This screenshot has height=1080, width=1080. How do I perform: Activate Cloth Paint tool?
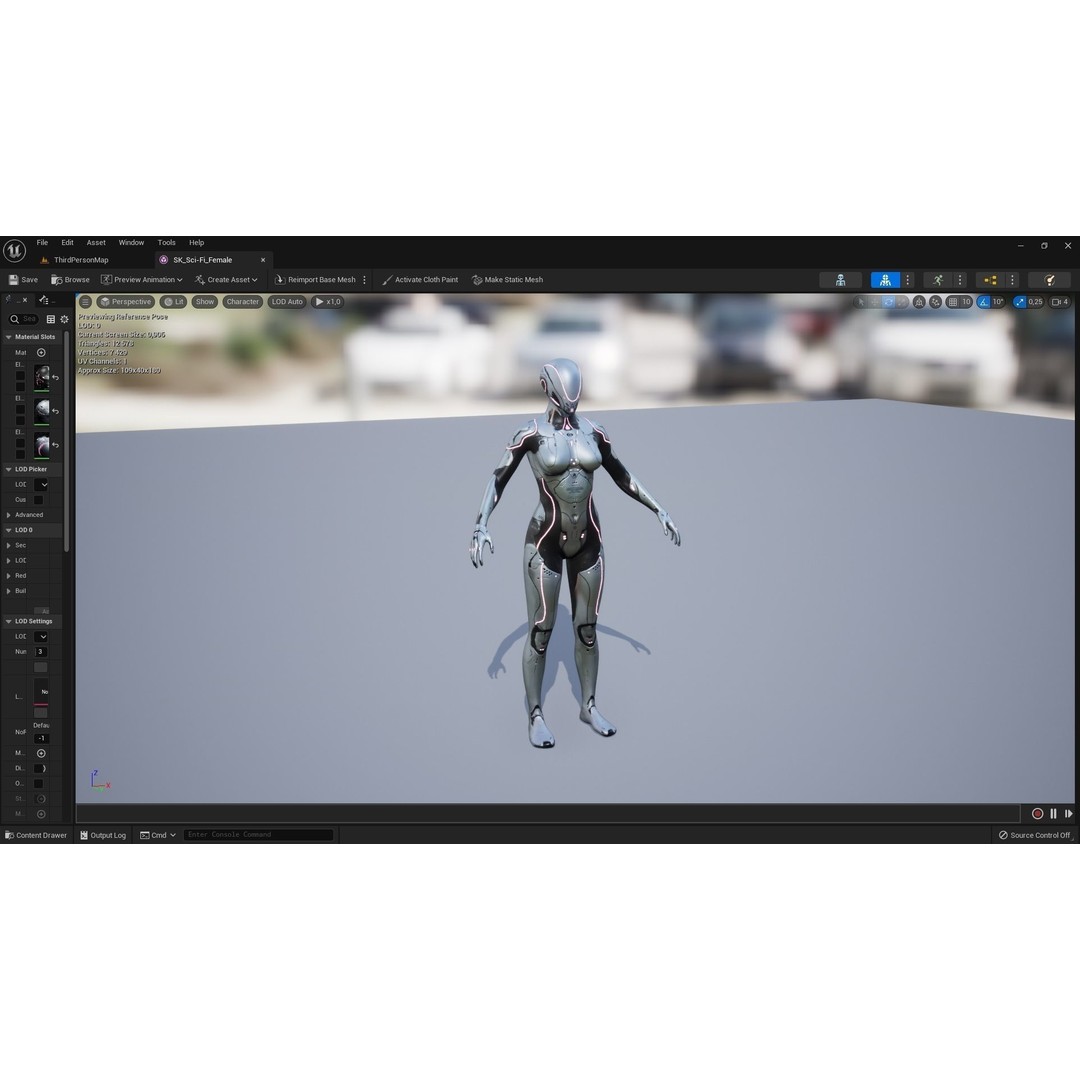420,280
